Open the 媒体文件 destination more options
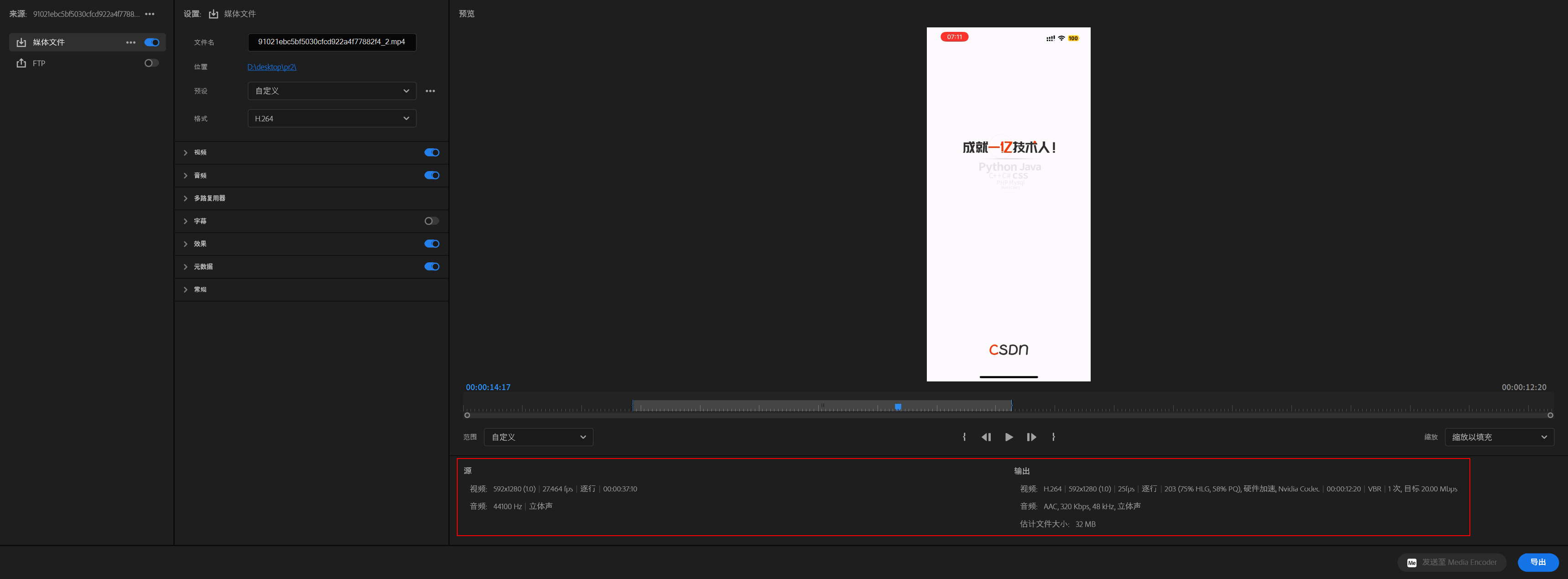Image resolution: width=1568 pixels, height=579 pixels. tap(131, 42)
